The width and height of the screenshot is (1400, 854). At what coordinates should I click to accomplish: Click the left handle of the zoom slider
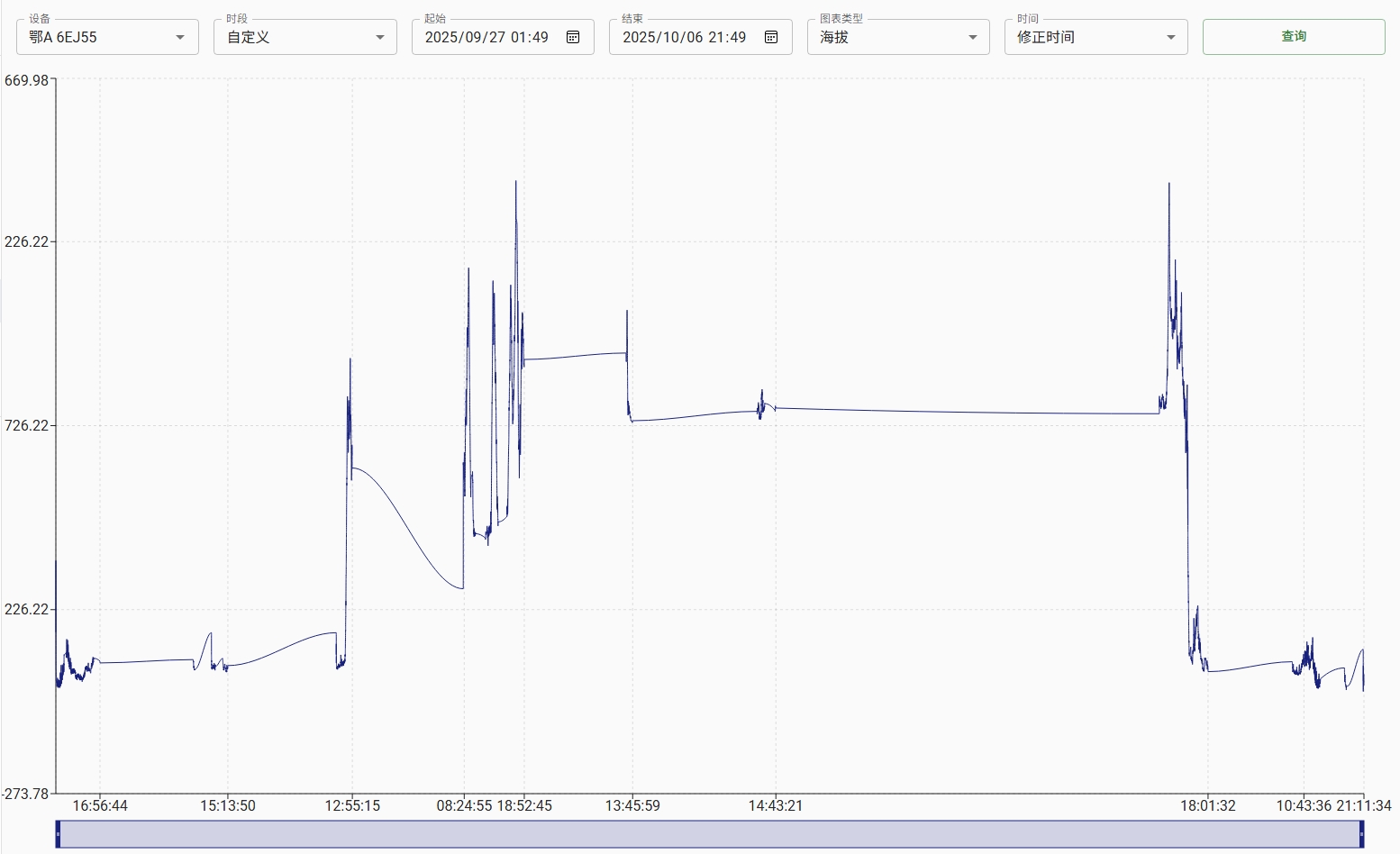coord(59,834)
